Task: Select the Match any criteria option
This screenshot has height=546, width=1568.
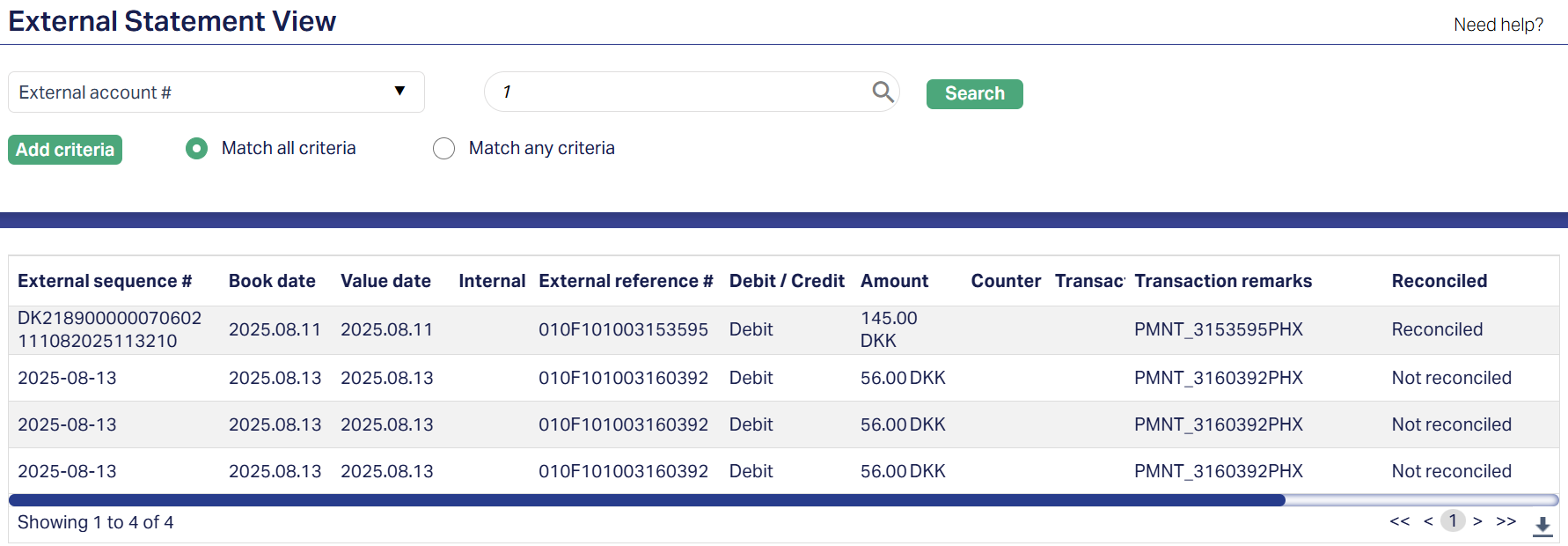Action: tap(444, 149)
